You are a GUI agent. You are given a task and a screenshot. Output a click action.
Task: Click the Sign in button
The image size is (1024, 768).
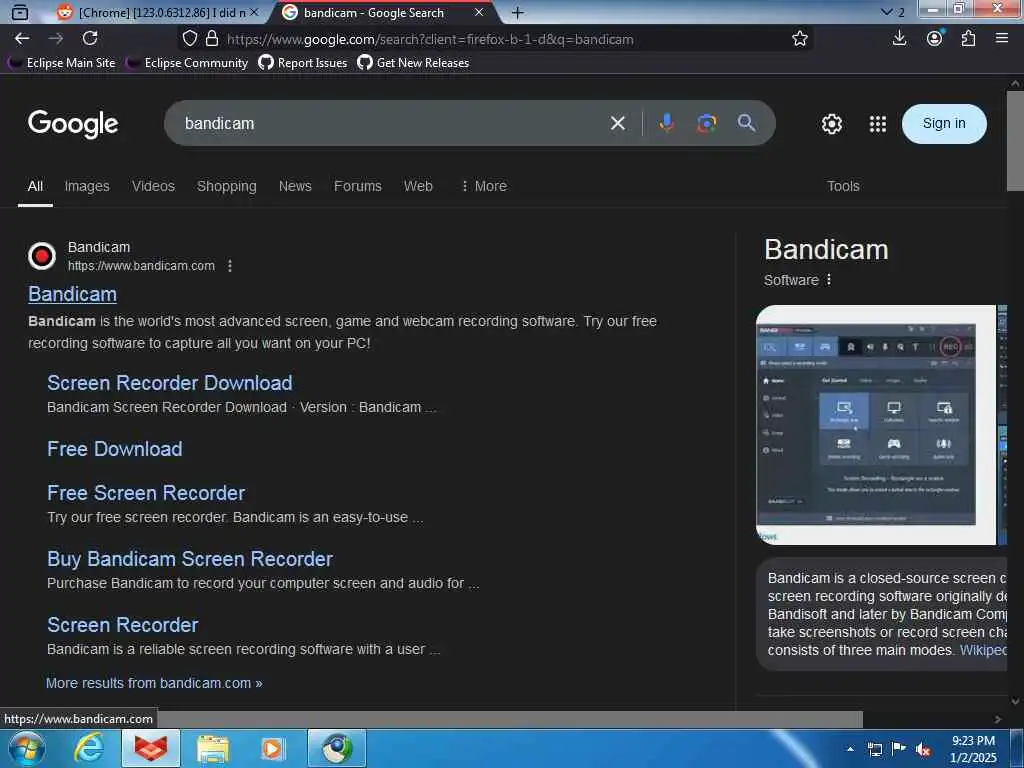[x=944, y=123]
